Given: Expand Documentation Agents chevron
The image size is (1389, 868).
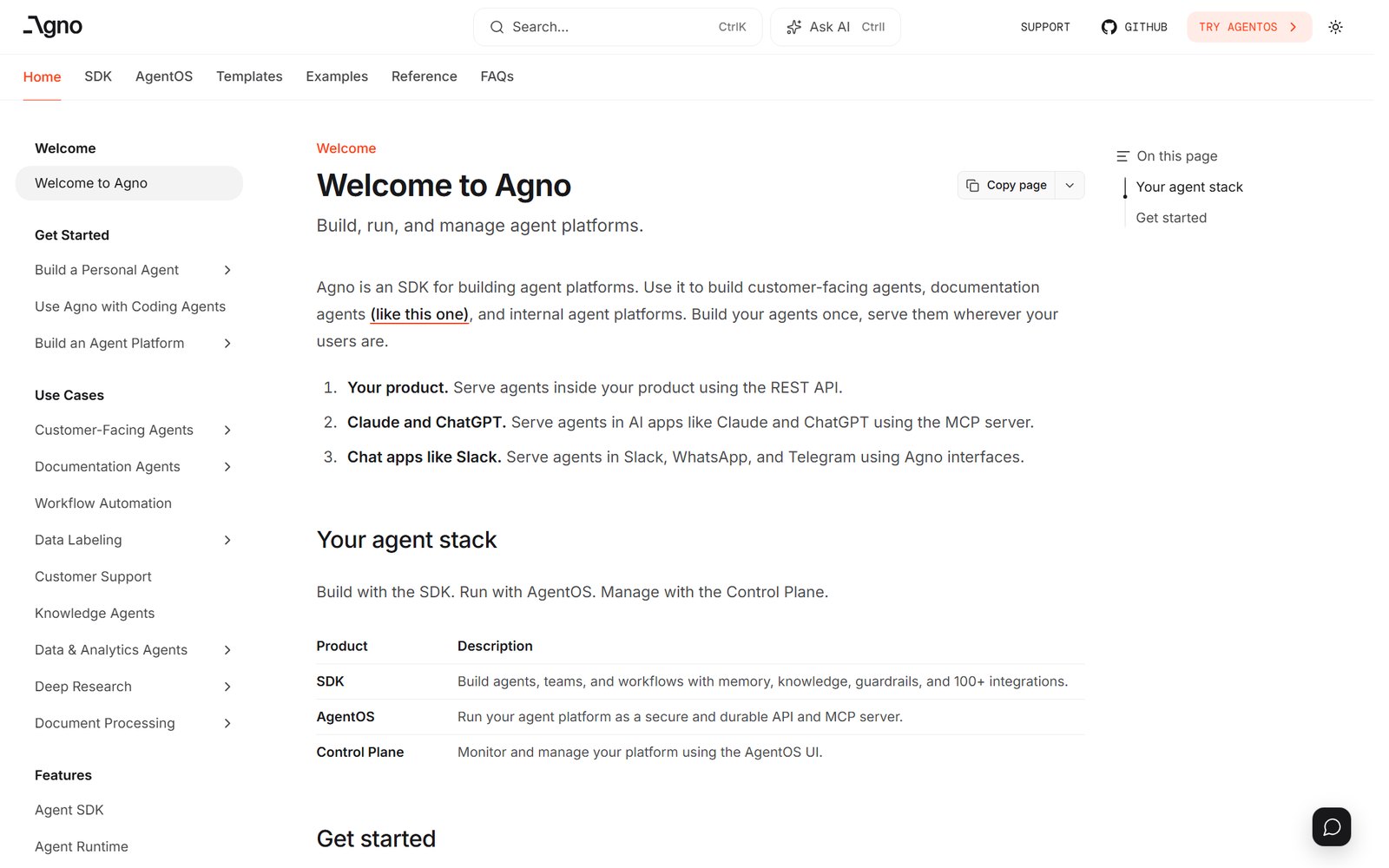Looking at the screenshot, I should (227, 467).
